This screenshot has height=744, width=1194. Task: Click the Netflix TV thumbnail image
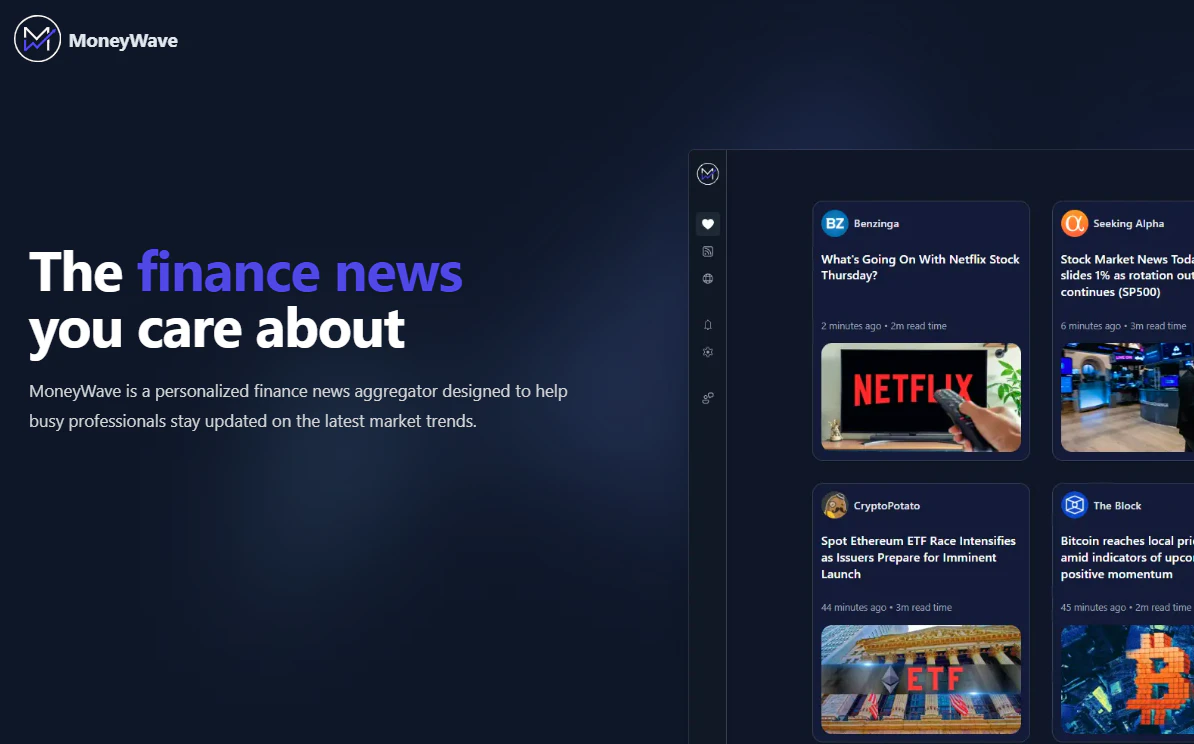click(x=921, y=398)
